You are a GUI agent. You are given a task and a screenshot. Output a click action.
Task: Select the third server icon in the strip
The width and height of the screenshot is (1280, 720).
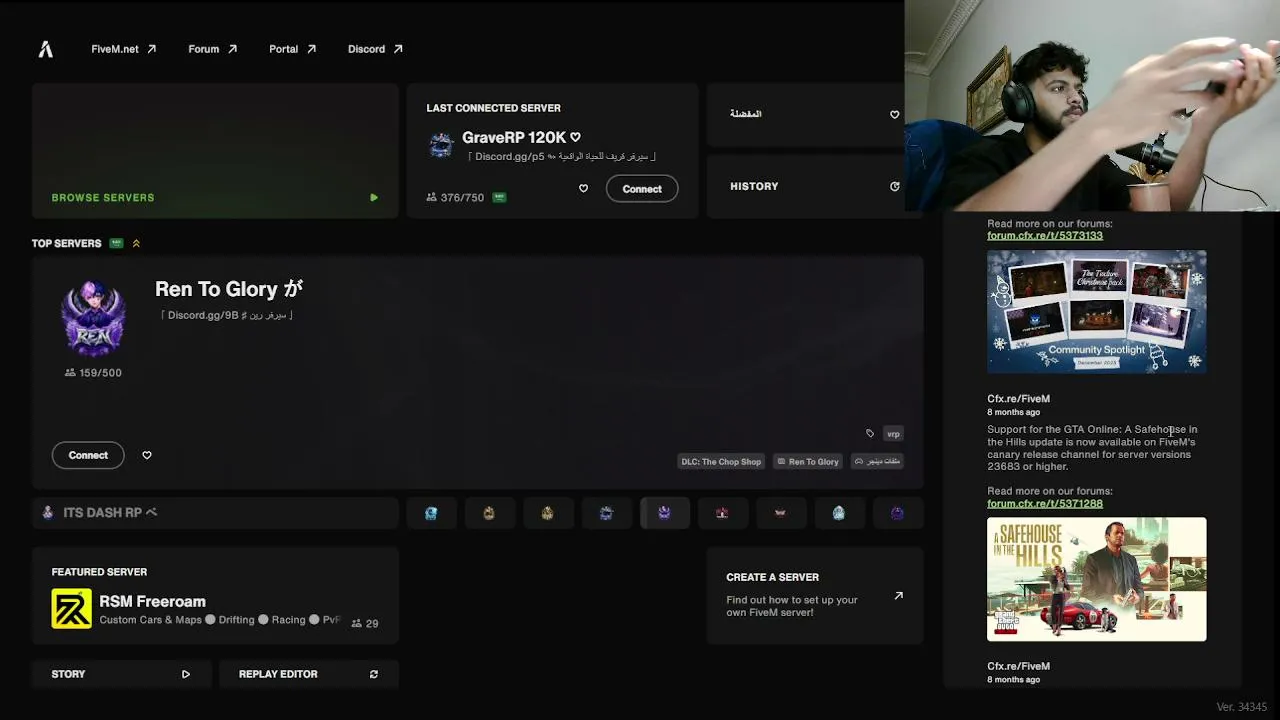547,513
